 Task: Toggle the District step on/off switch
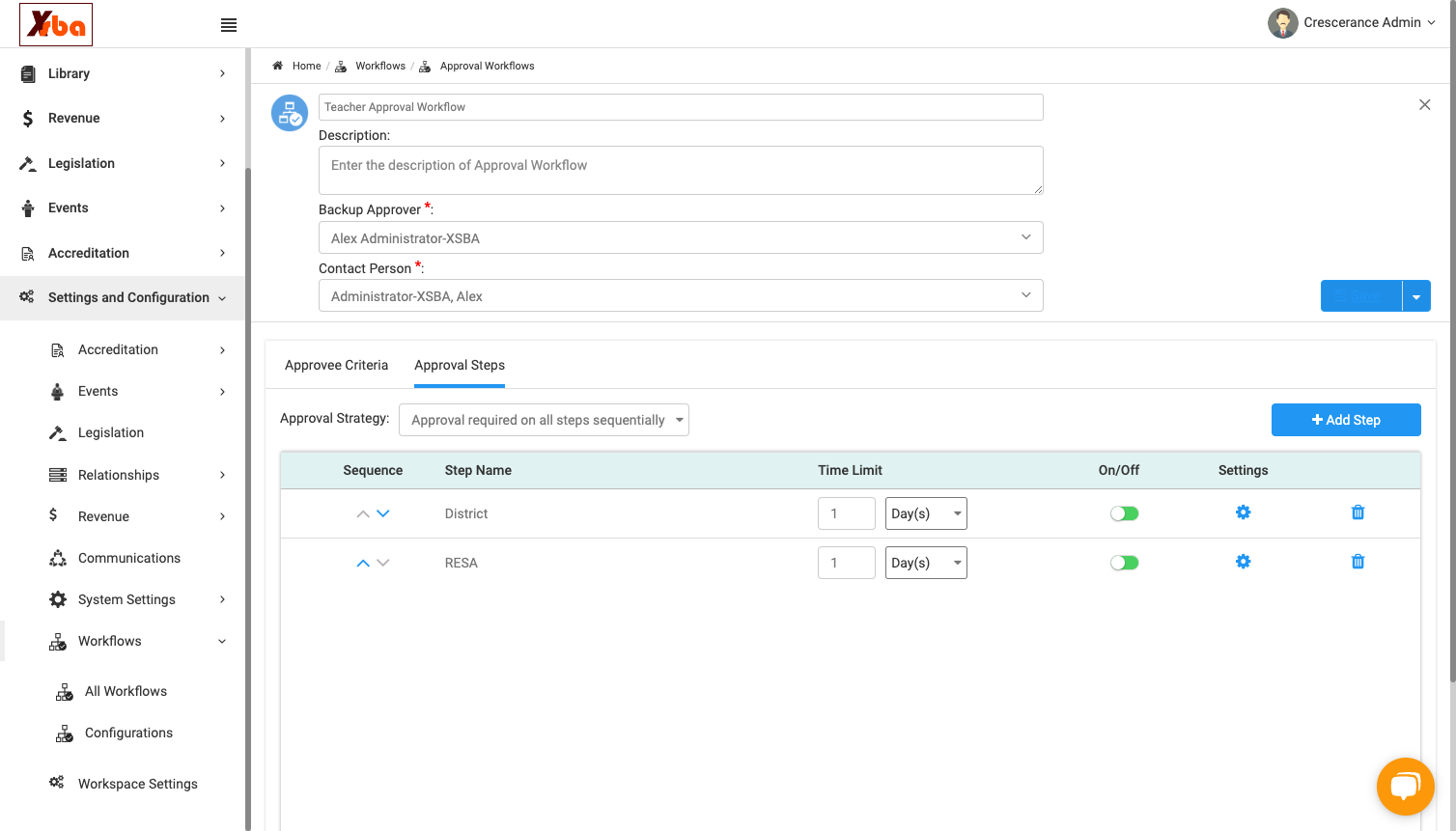(1124, 513)
